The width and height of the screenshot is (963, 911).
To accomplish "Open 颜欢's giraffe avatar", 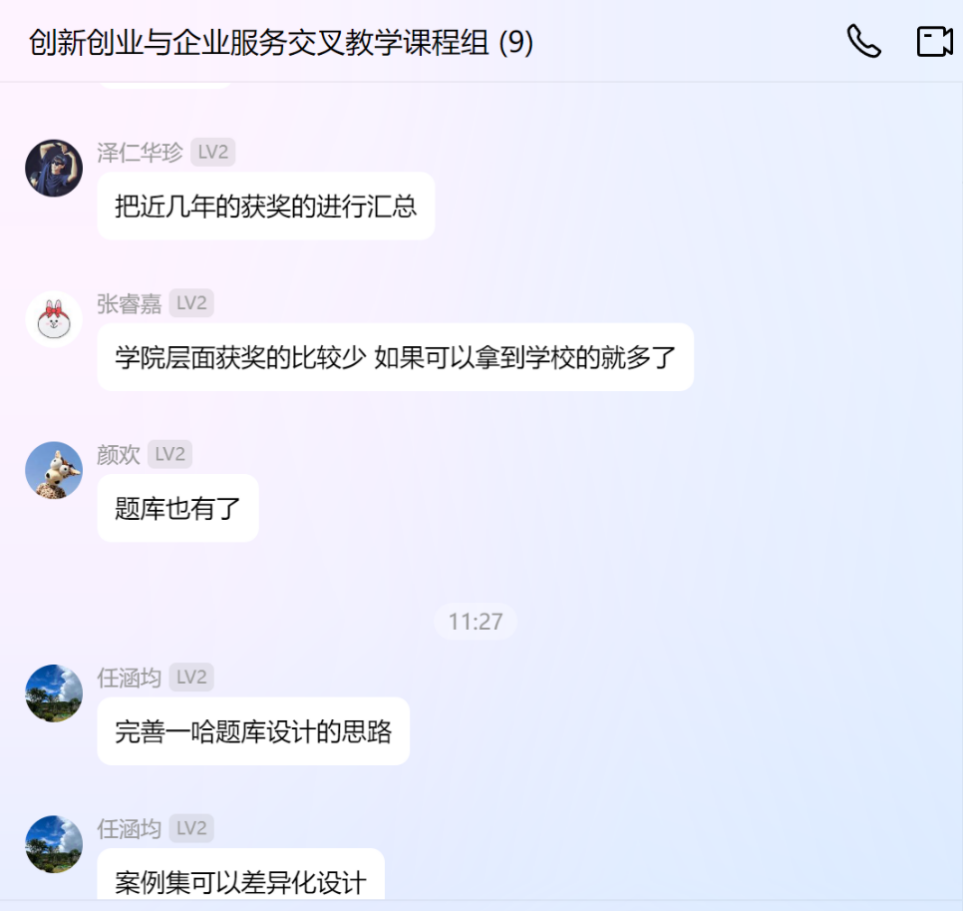I will point(54,470).
